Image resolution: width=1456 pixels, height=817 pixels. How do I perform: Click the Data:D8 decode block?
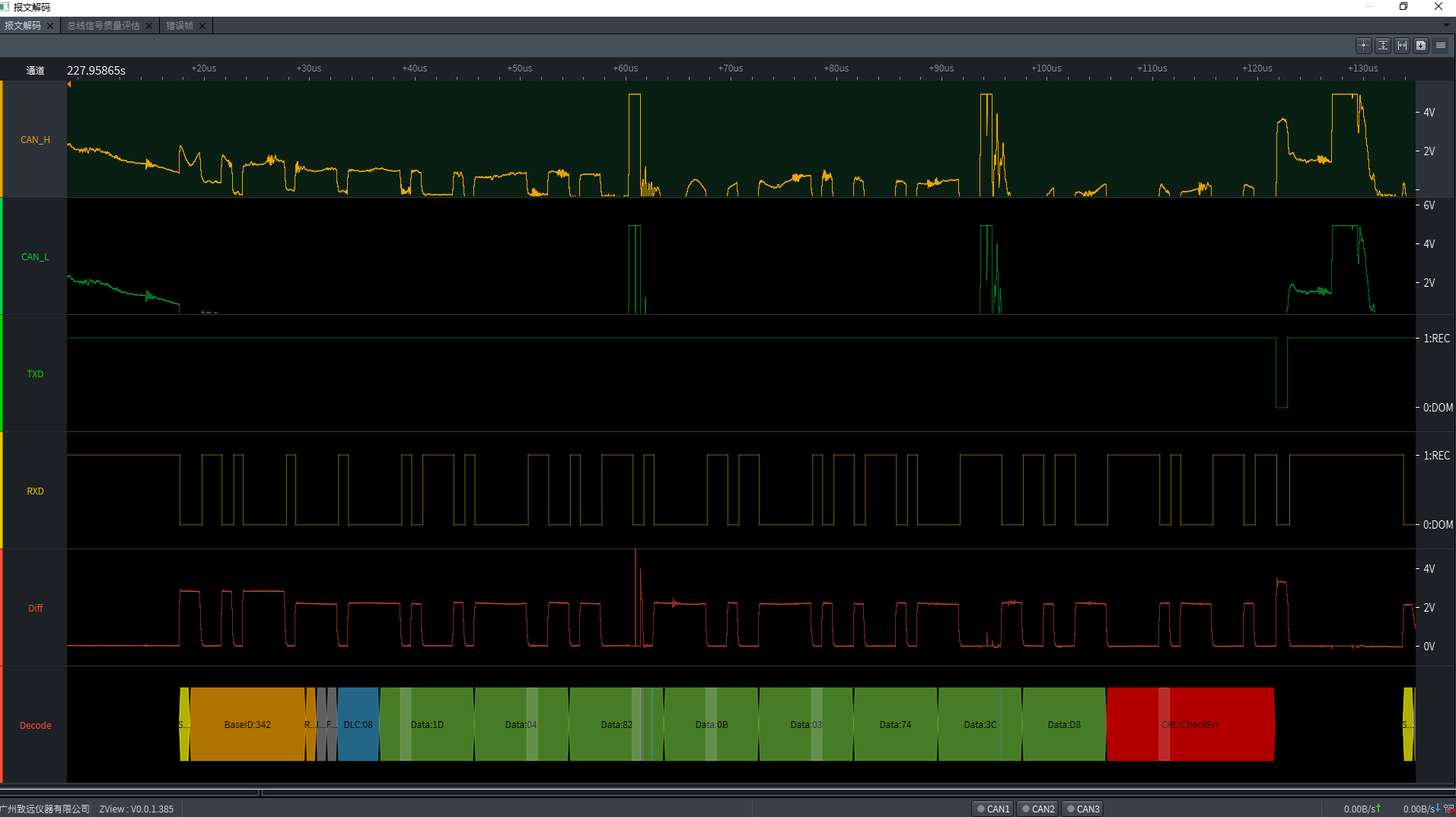(1064, 724)
